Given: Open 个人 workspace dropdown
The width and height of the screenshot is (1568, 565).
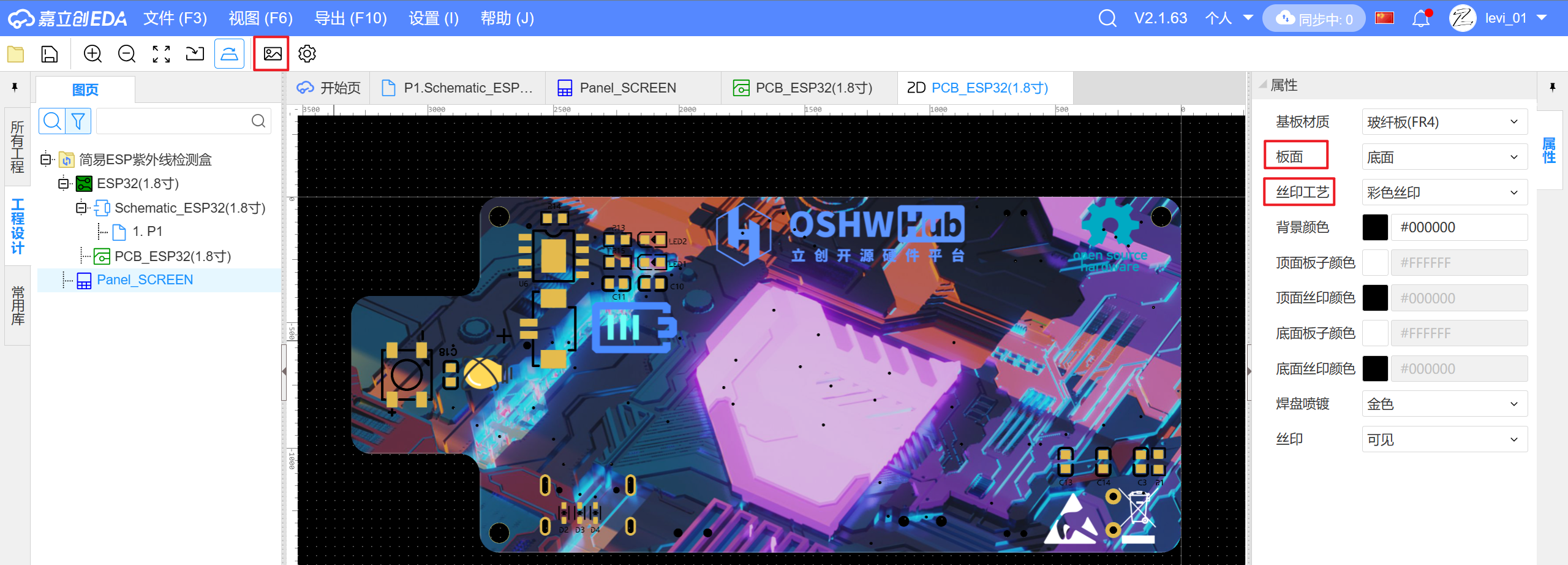Looking at the screenshot, I should pos(1229,18).
